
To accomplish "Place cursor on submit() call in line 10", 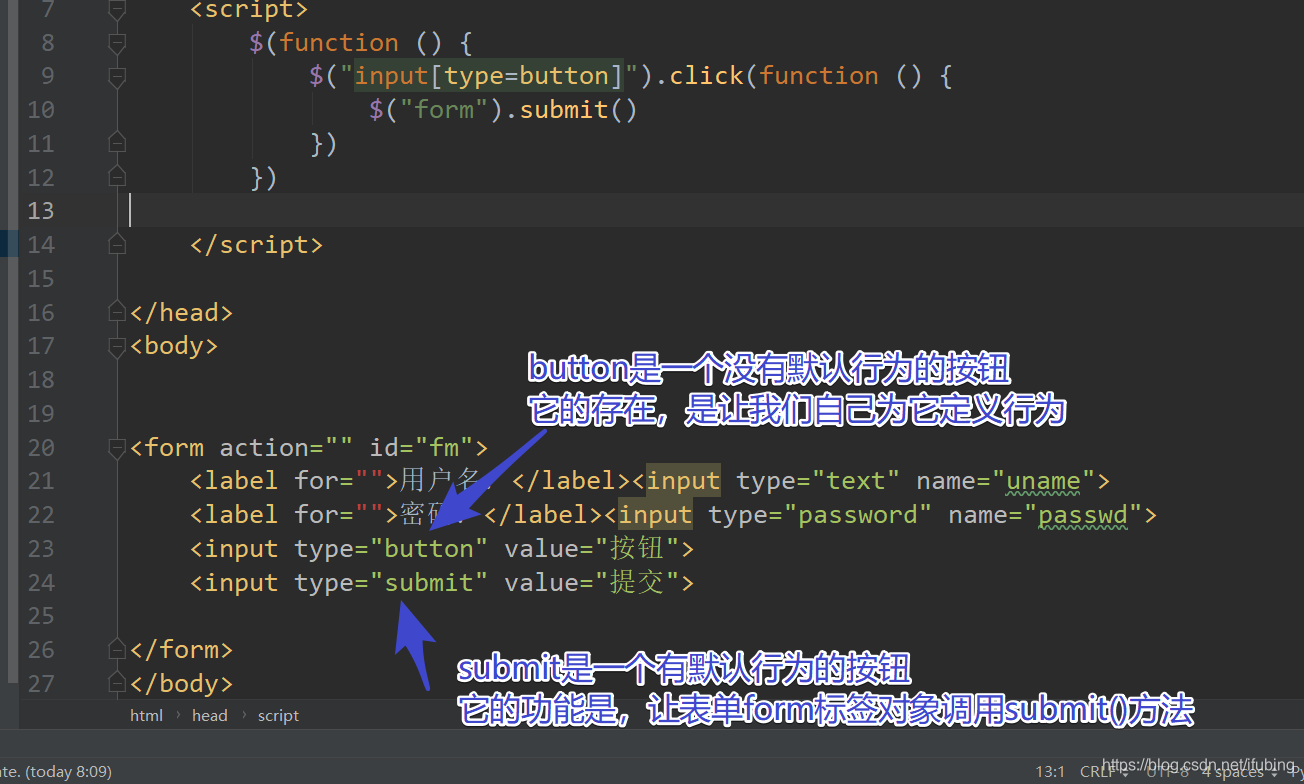I will coord(578,110).
